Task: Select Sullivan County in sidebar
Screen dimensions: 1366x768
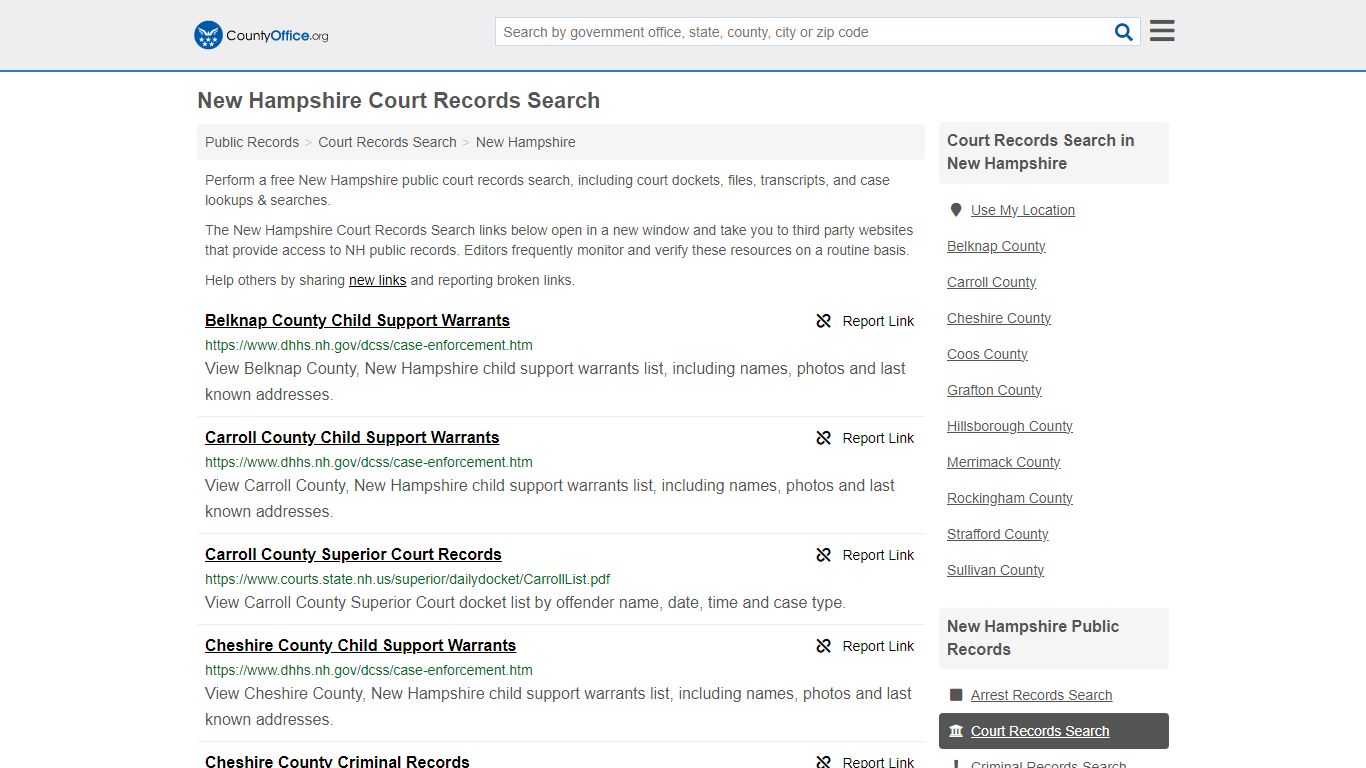Action: click(995, 570)
